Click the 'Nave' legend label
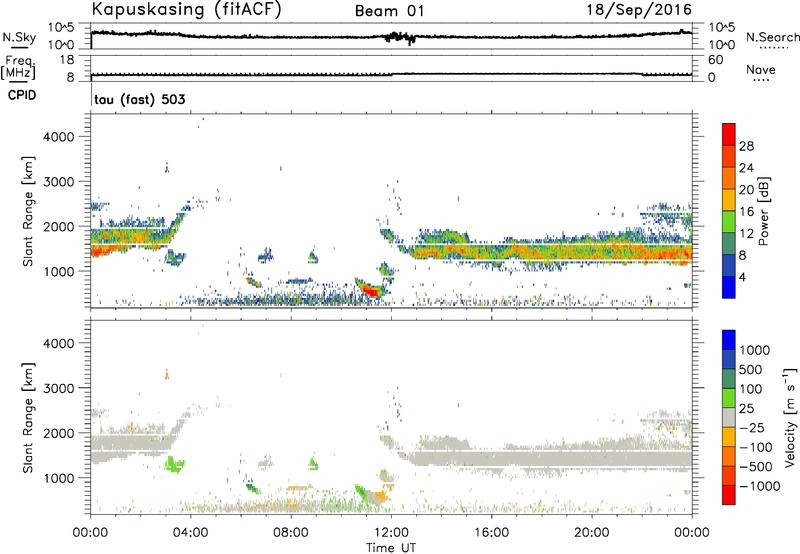Image resolution: width=800 pixels, height=554 pixels. point(761,69)
